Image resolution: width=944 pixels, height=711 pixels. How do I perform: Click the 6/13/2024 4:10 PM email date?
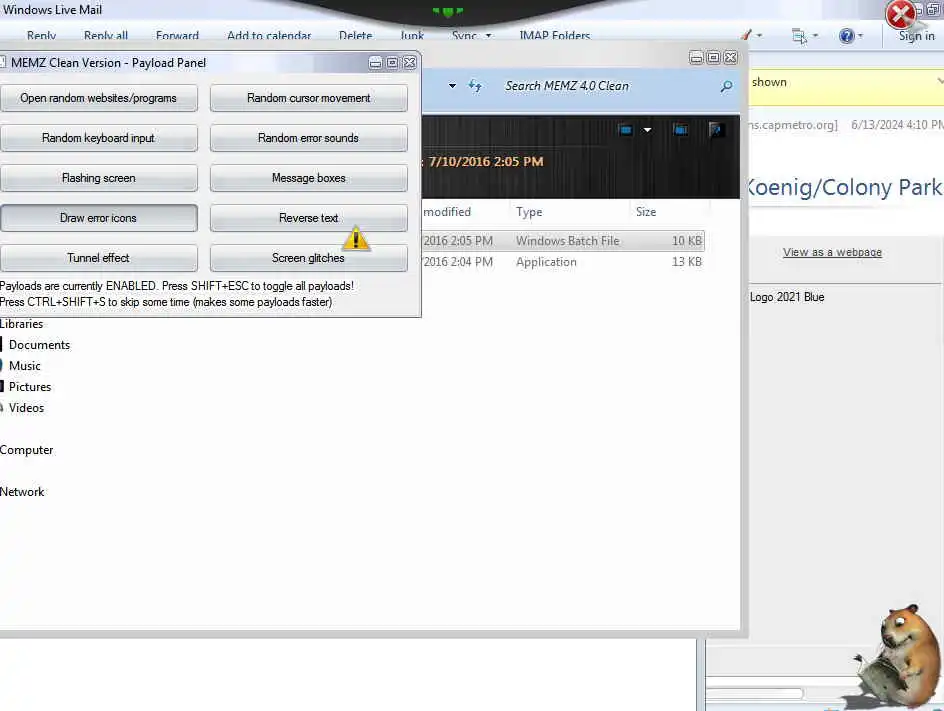(897, 125)
